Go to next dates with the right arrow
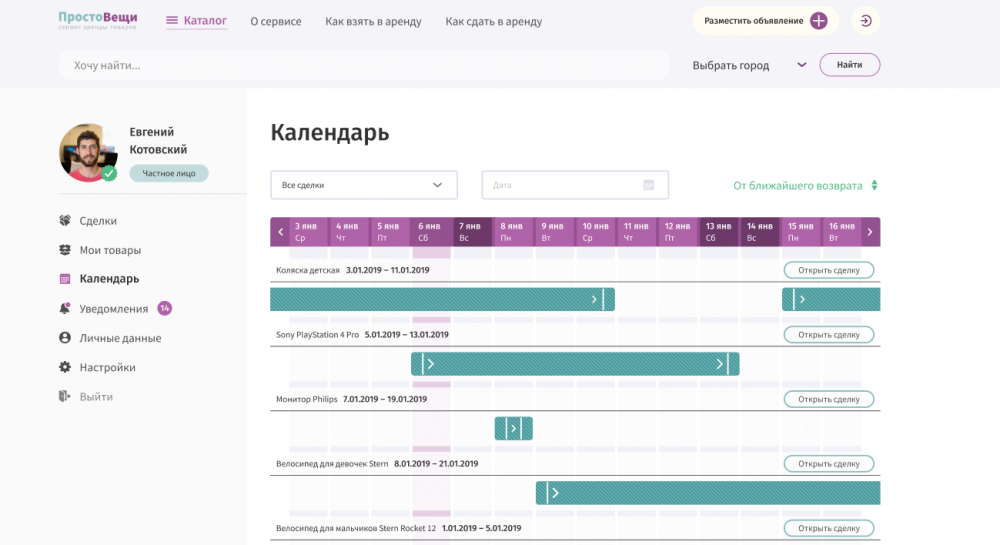1000x545 pixels. 870,232
